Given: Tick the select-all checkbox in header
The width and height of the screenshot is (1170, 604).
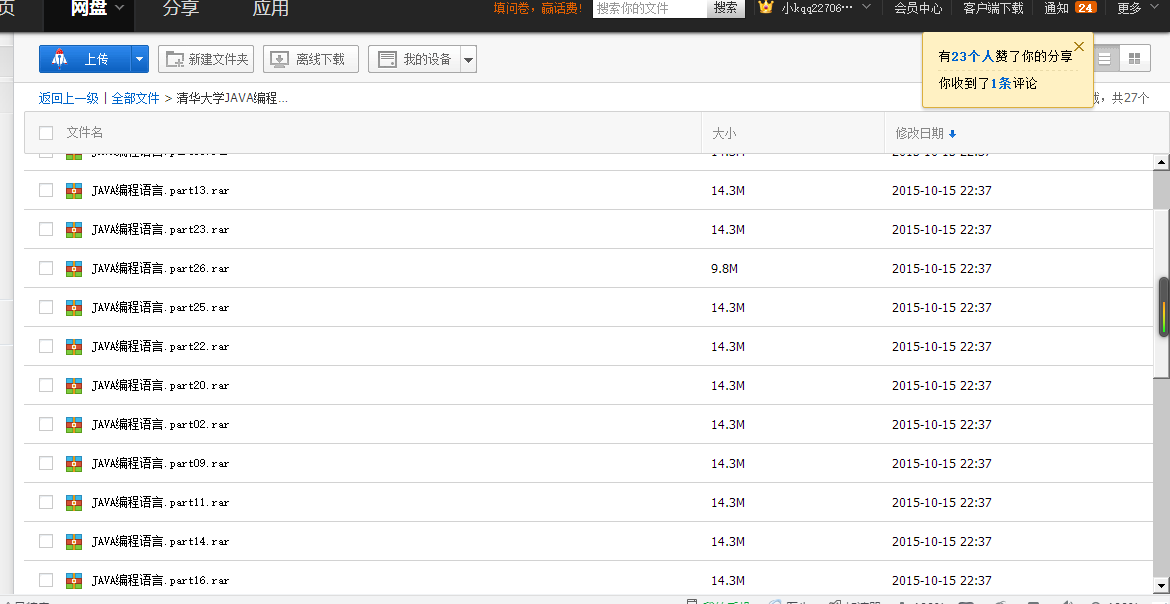Looking at the screenshot, I should [46, 133].
